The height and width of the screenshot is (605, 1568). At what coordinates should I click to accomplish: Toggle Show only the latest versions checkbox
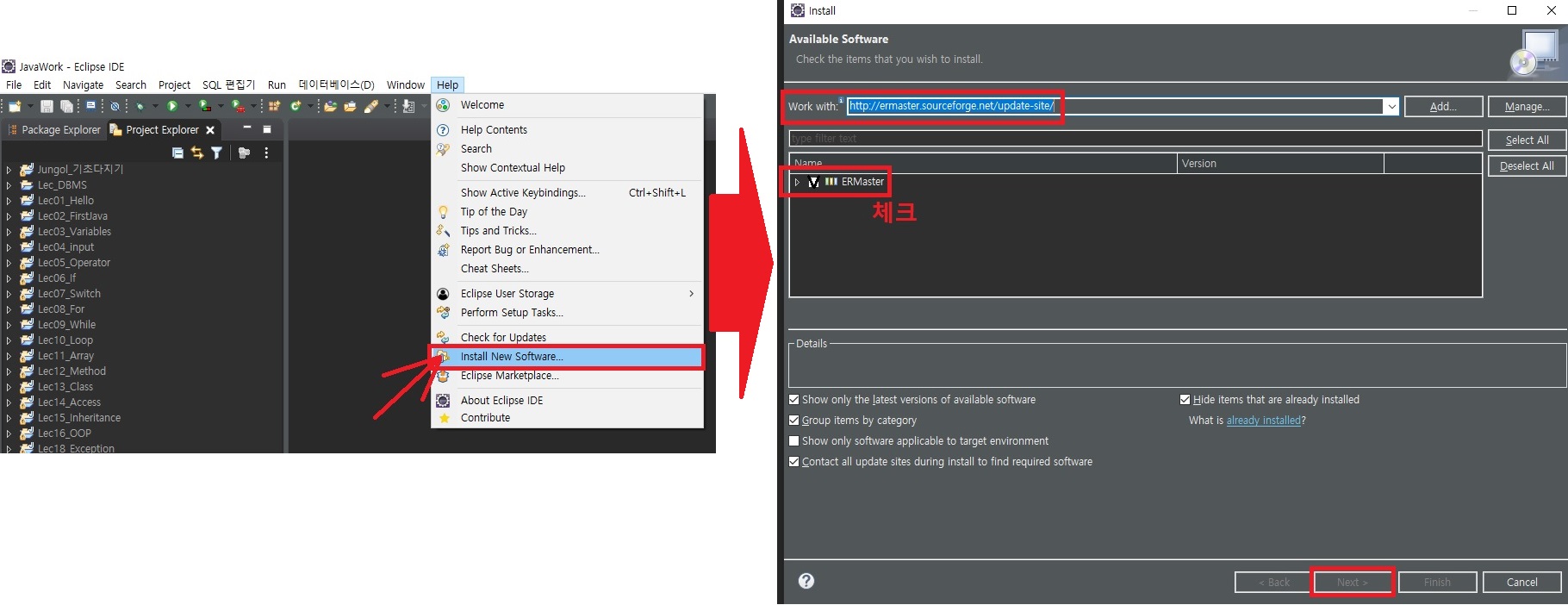[x=794, y=400]
